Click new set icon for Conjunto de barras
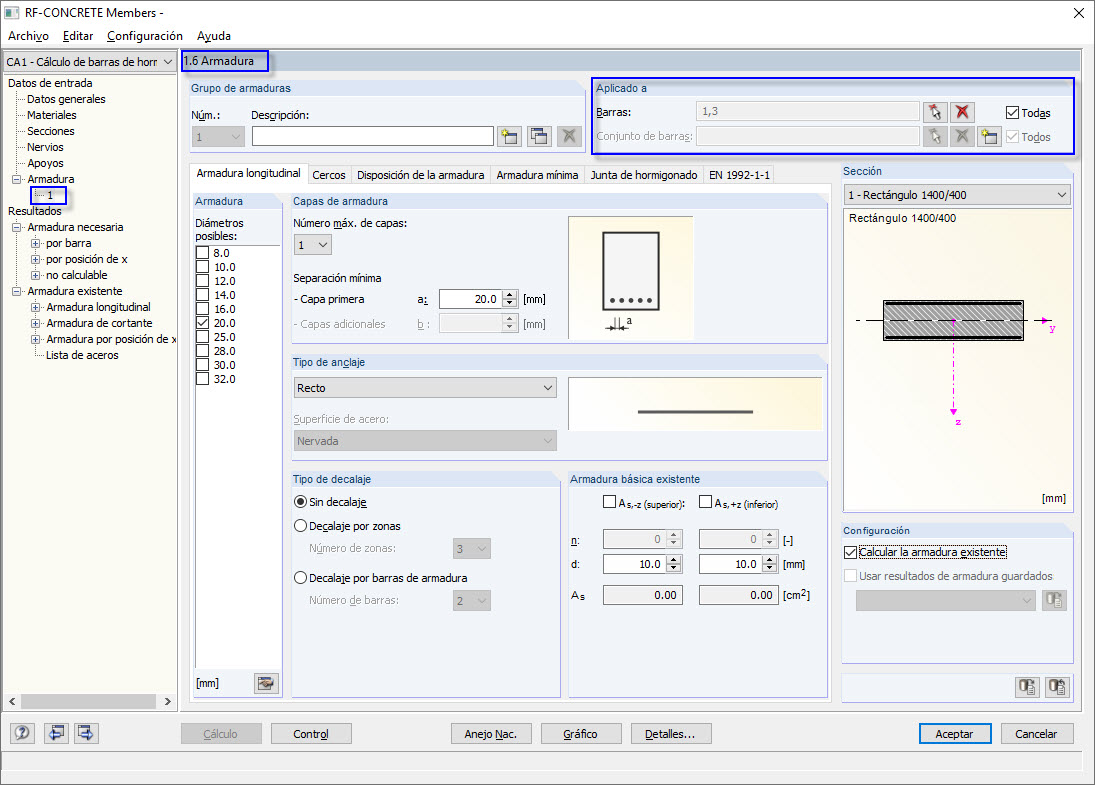The width and height of the screenshot is (1095, 785). (x=990, y=136)
